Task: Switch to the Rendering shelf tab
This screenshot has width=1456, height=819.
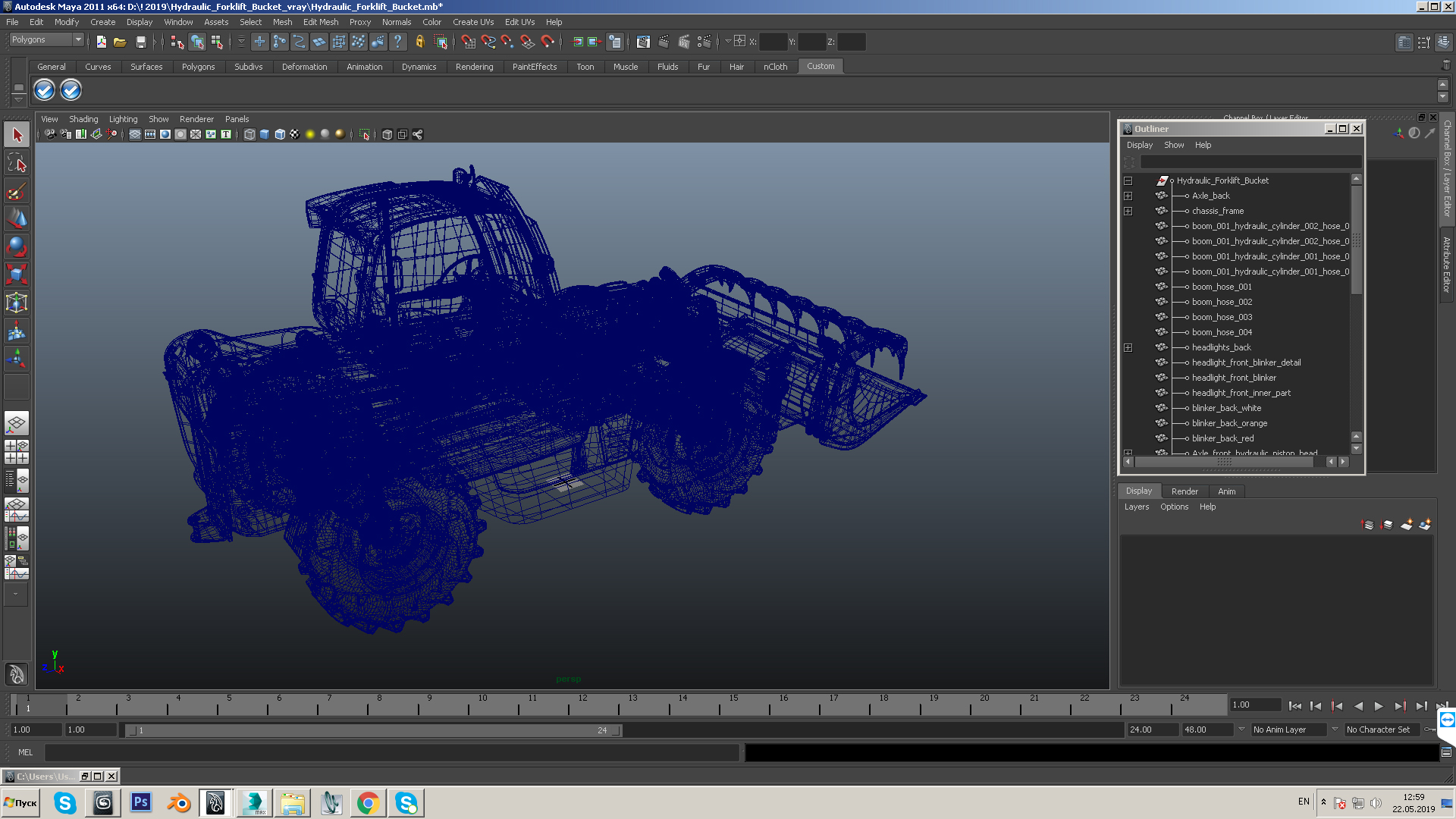Action: 474,67
